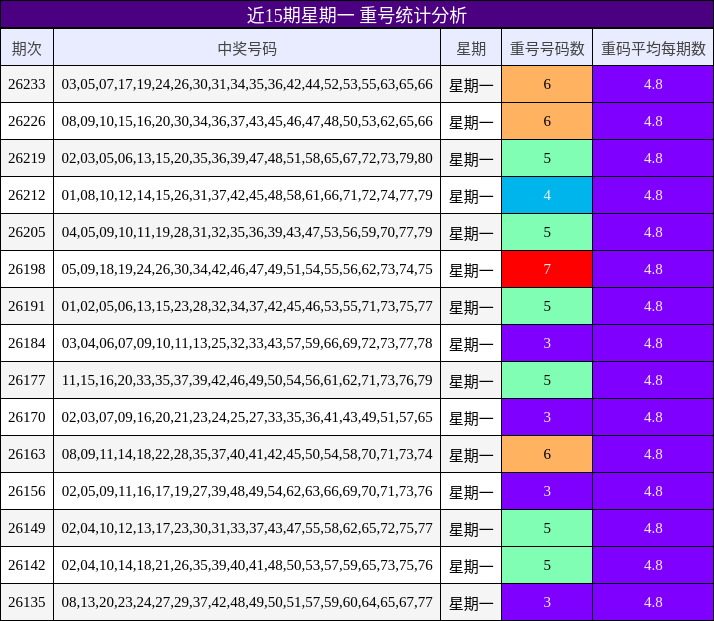Click the 期次 column header
Screen dimensions: 714x621
coord(27,48)
